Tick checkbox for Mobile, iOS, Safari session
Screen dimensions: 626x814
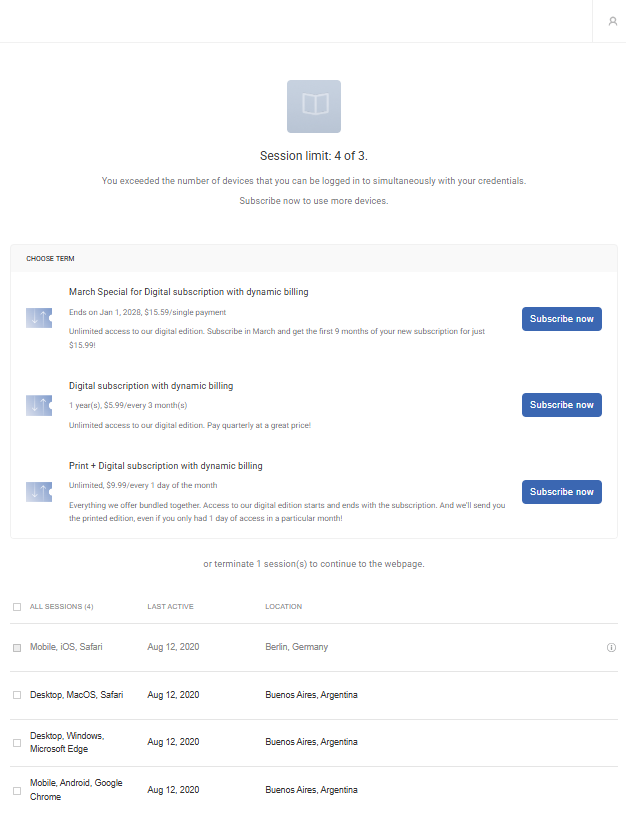click(17, 648)
